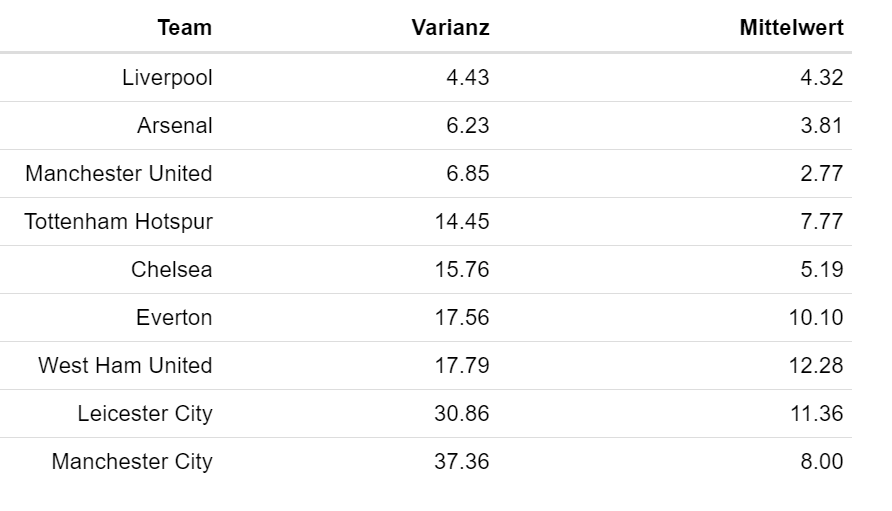Select the Manchester United row name
The image size is (892, 511).
(x=119, y=174)
